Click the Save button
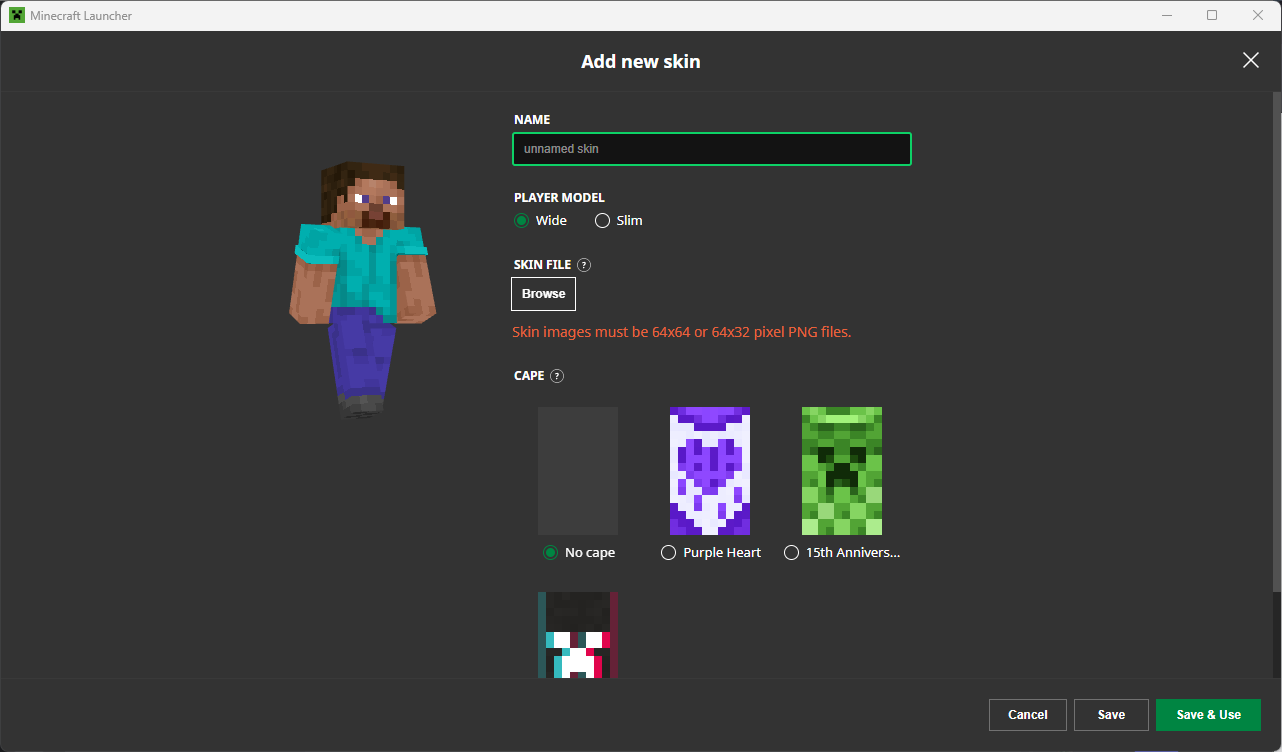Image resolution: width=1282 pixels, height=752 pixels. tap(1111, 715)
